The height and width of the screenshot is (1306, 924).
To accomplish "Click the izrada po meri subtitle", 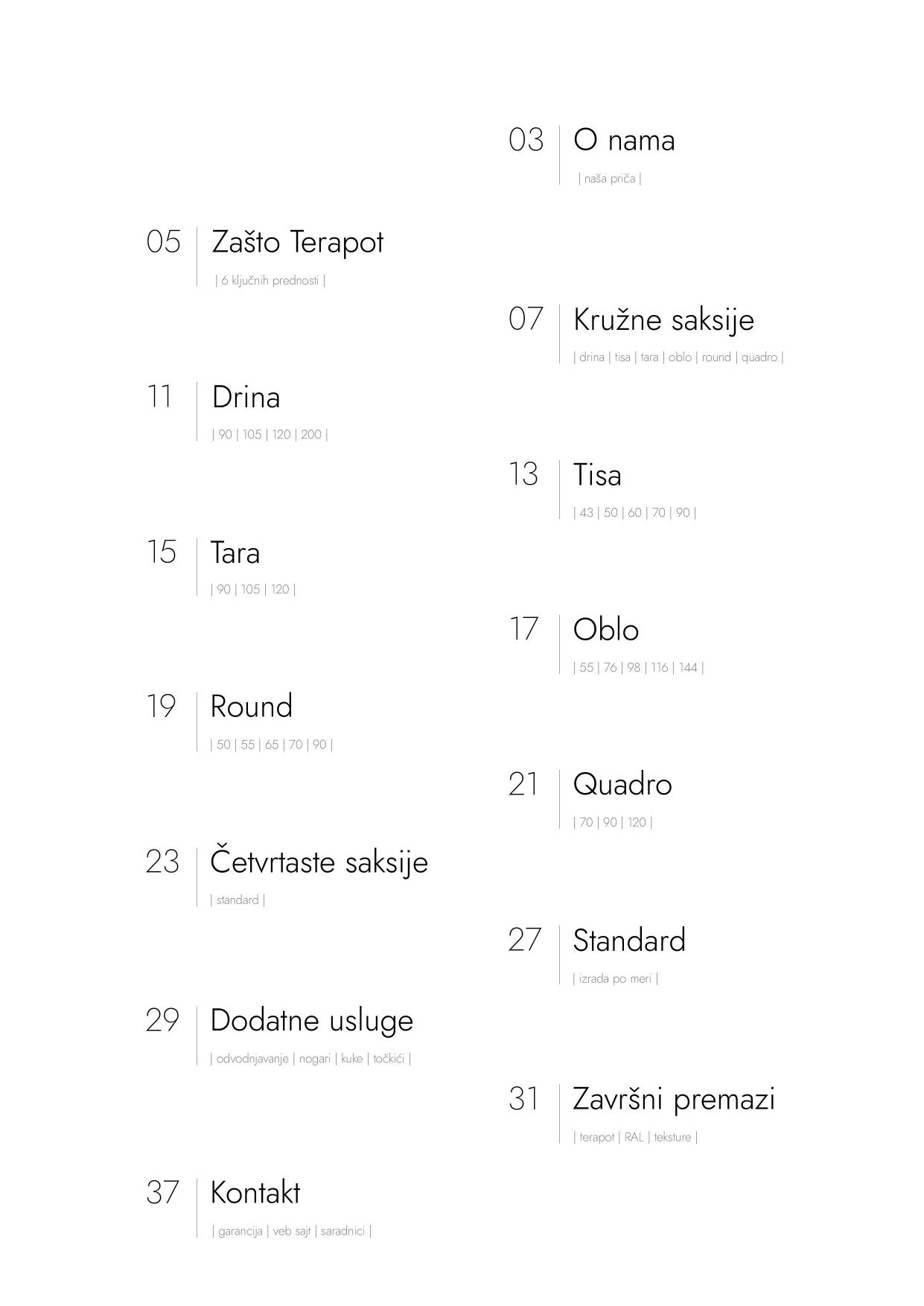I will [615, 979].
